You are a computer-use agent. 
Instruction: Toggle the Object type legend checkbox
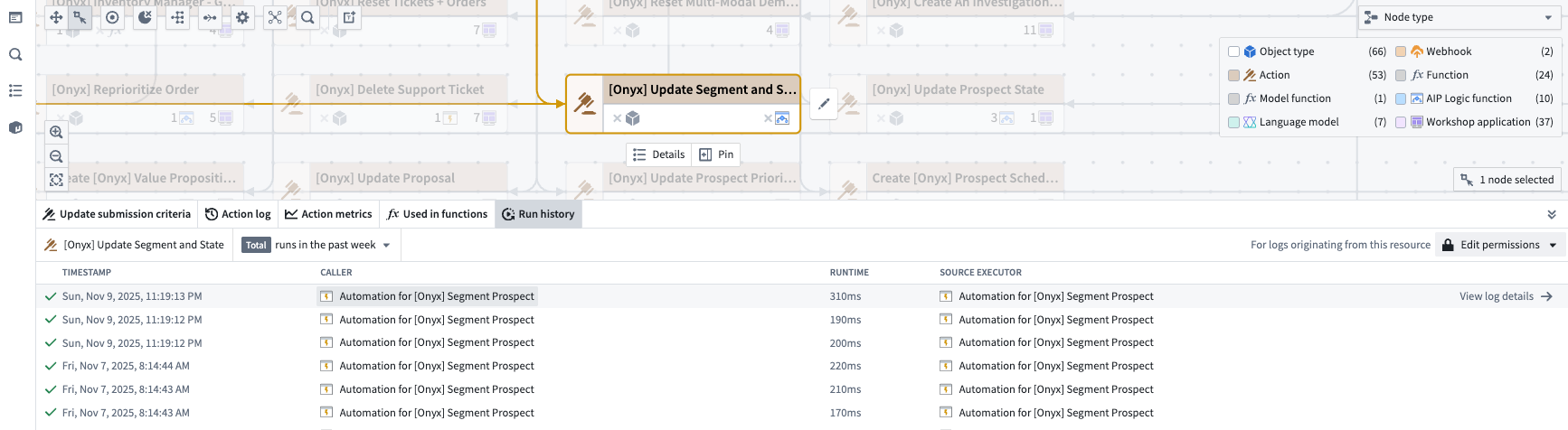pyautogui.click(x=1233, y=51)
